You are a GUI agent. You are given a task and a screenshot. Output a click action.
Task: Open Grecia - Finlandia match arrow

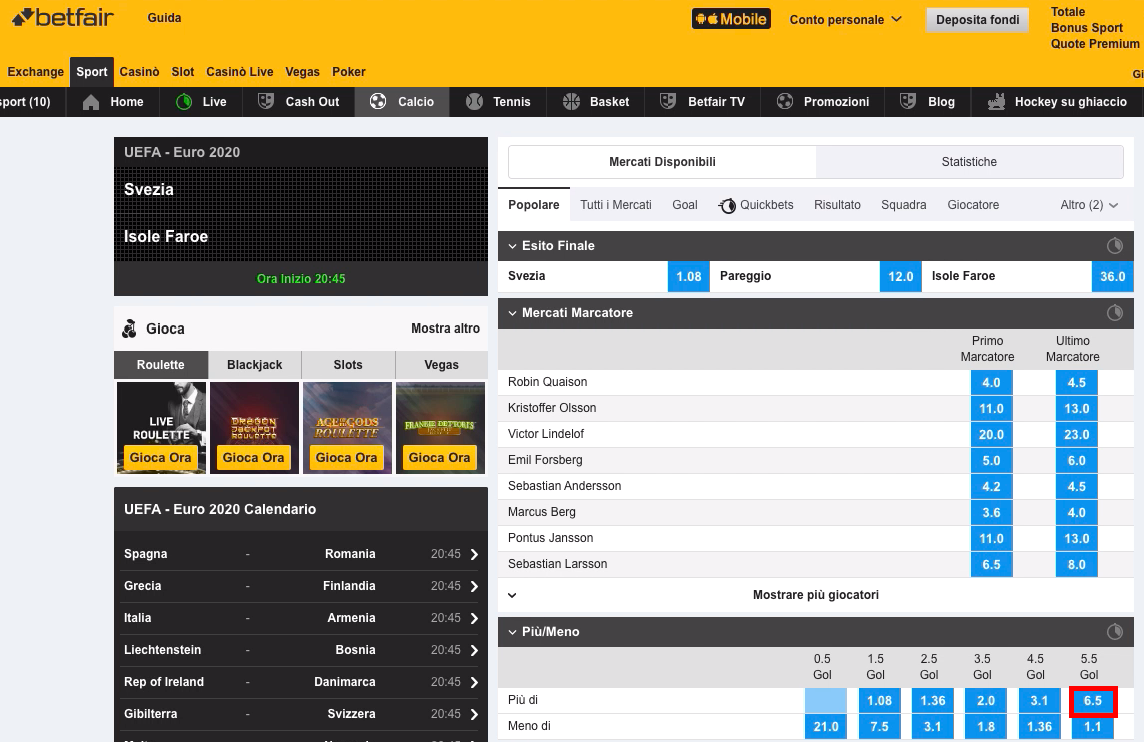point(474,587)
